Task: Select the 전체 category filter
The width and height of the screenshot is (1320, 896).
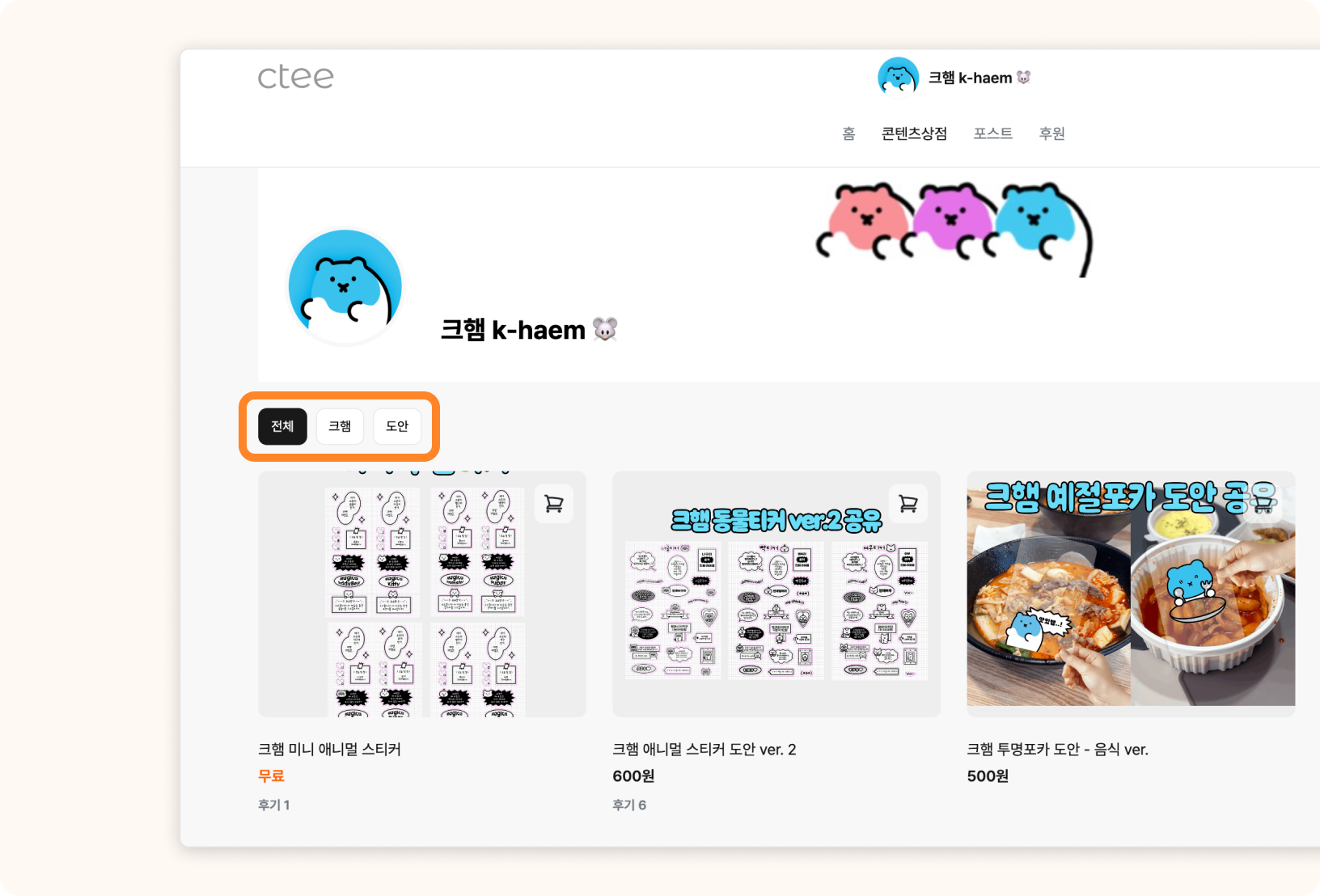Action: point(282,426)
